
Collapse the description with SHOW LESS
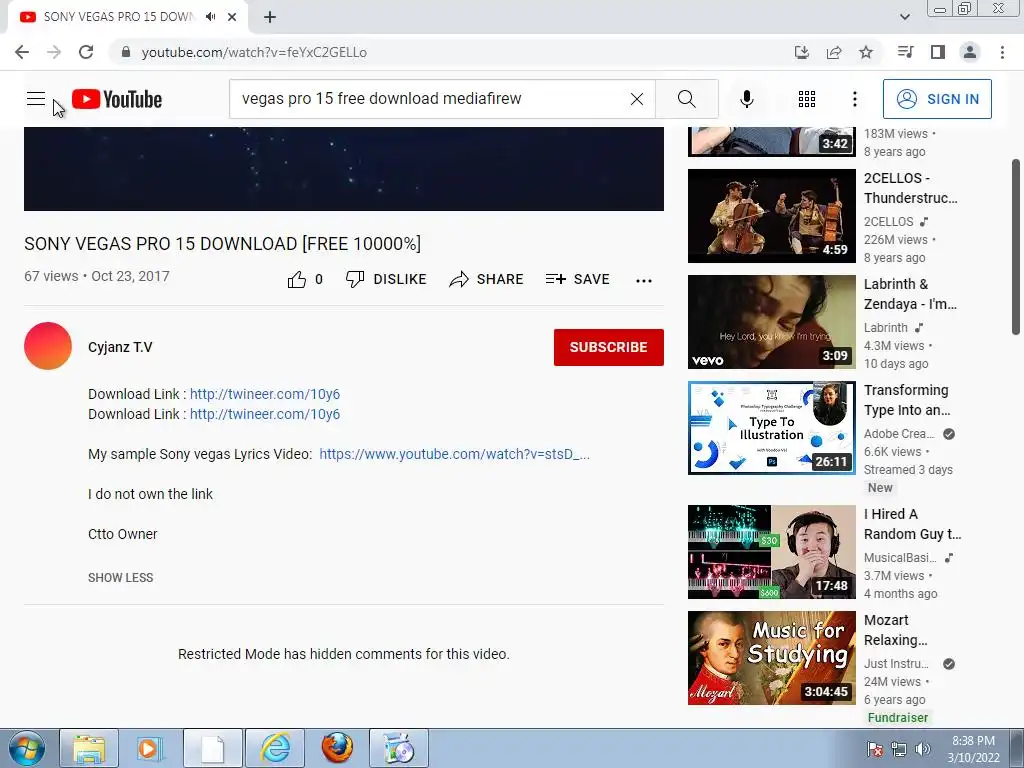(x=121, y=578)
